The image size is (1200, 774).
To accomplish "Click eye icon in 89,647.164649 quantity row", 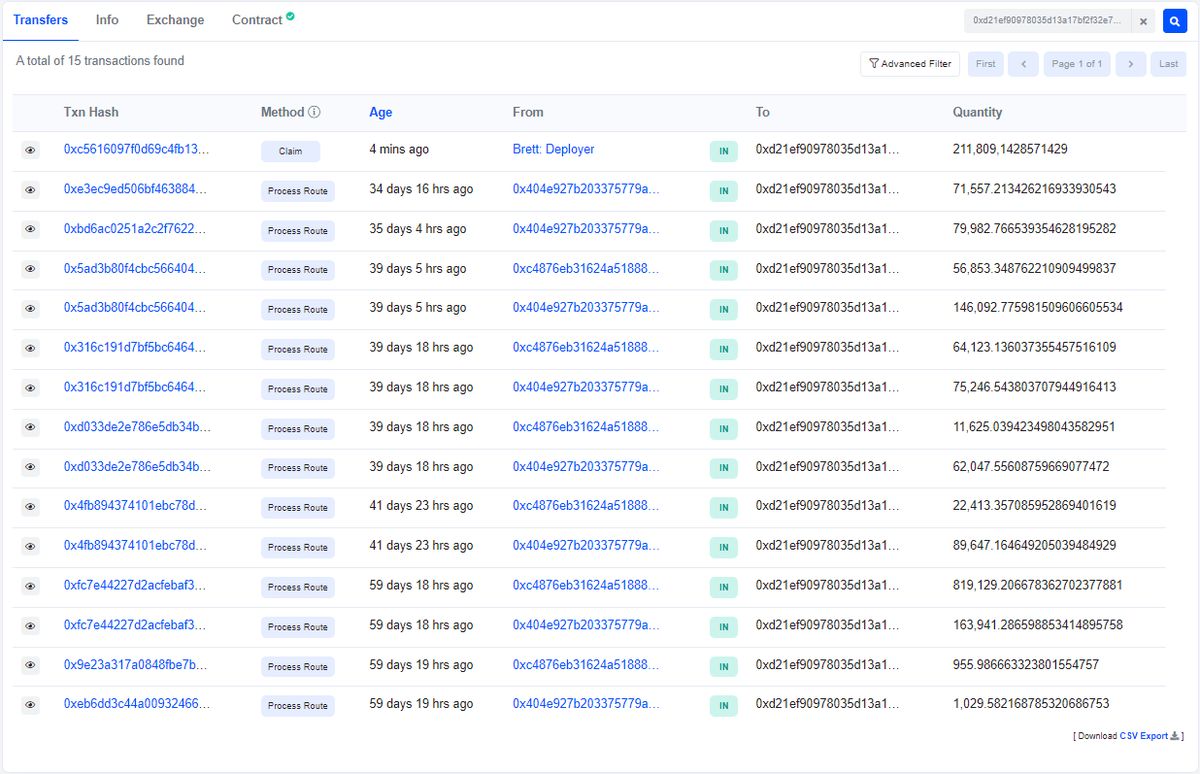I will (30, 547).
